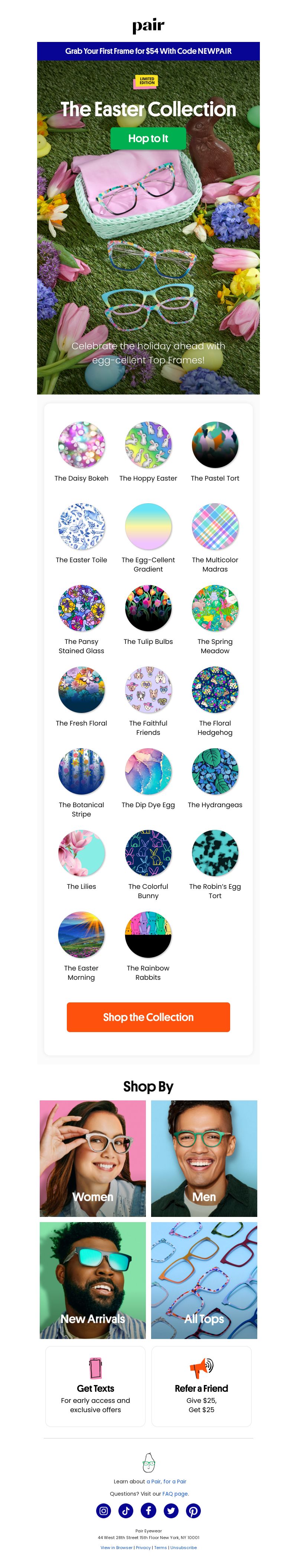Viewport: 297px width, 1568px height.
Task: Open Pair's Pinterest page icon
Action: pos(193,1511)
